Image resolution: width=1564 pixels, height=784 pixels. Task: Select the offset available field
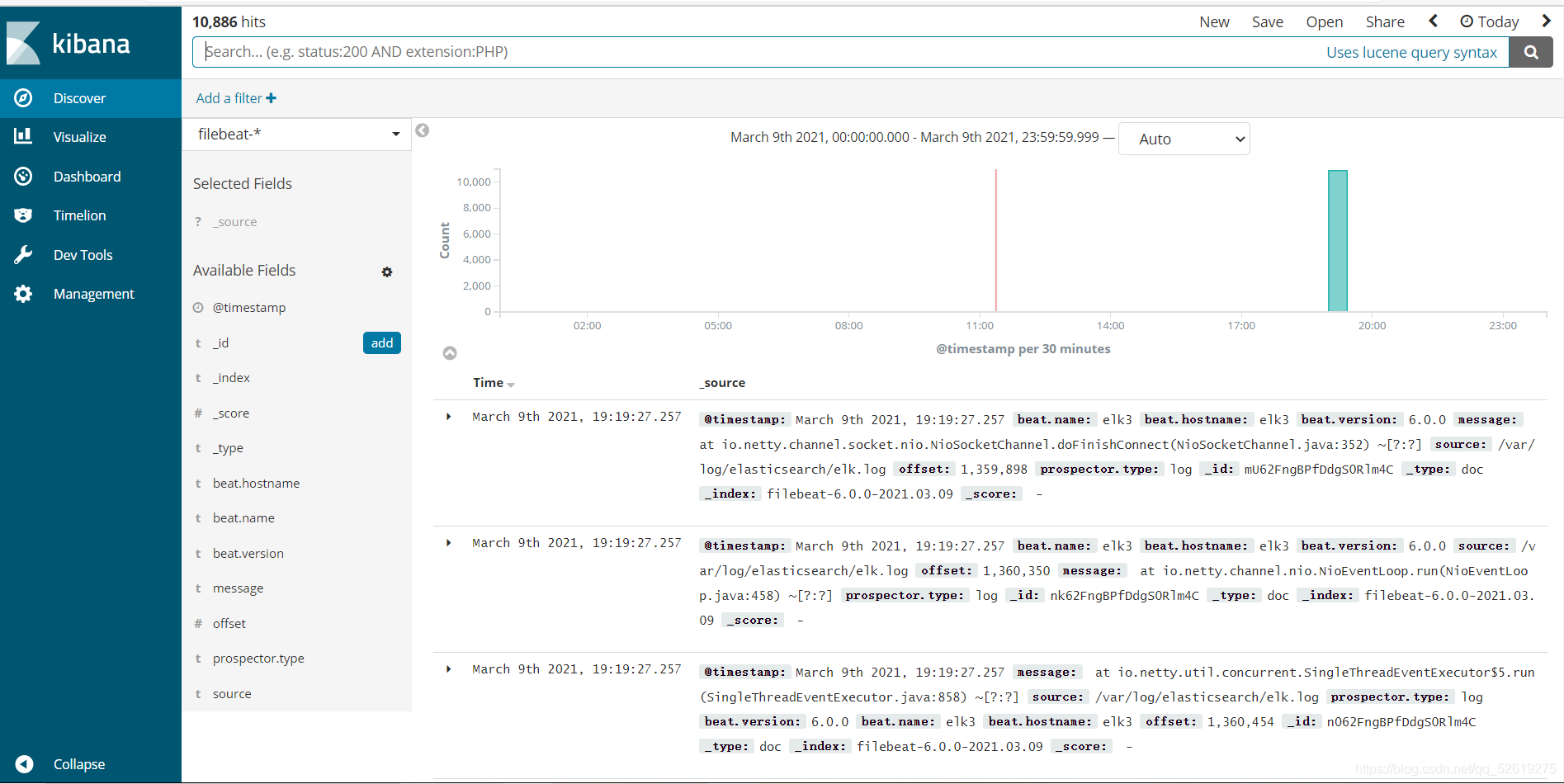click(229, 624)
